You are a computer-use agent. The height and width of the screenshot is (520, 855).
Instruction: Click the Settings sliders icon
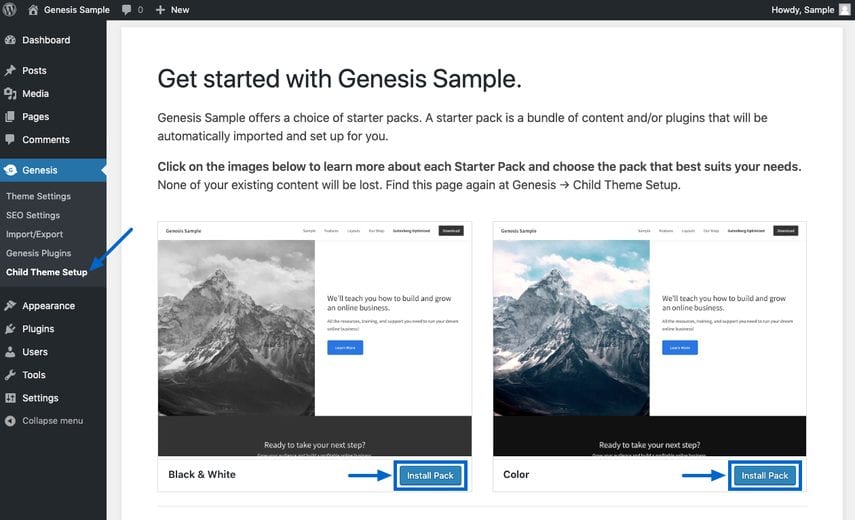coord(10,398)
